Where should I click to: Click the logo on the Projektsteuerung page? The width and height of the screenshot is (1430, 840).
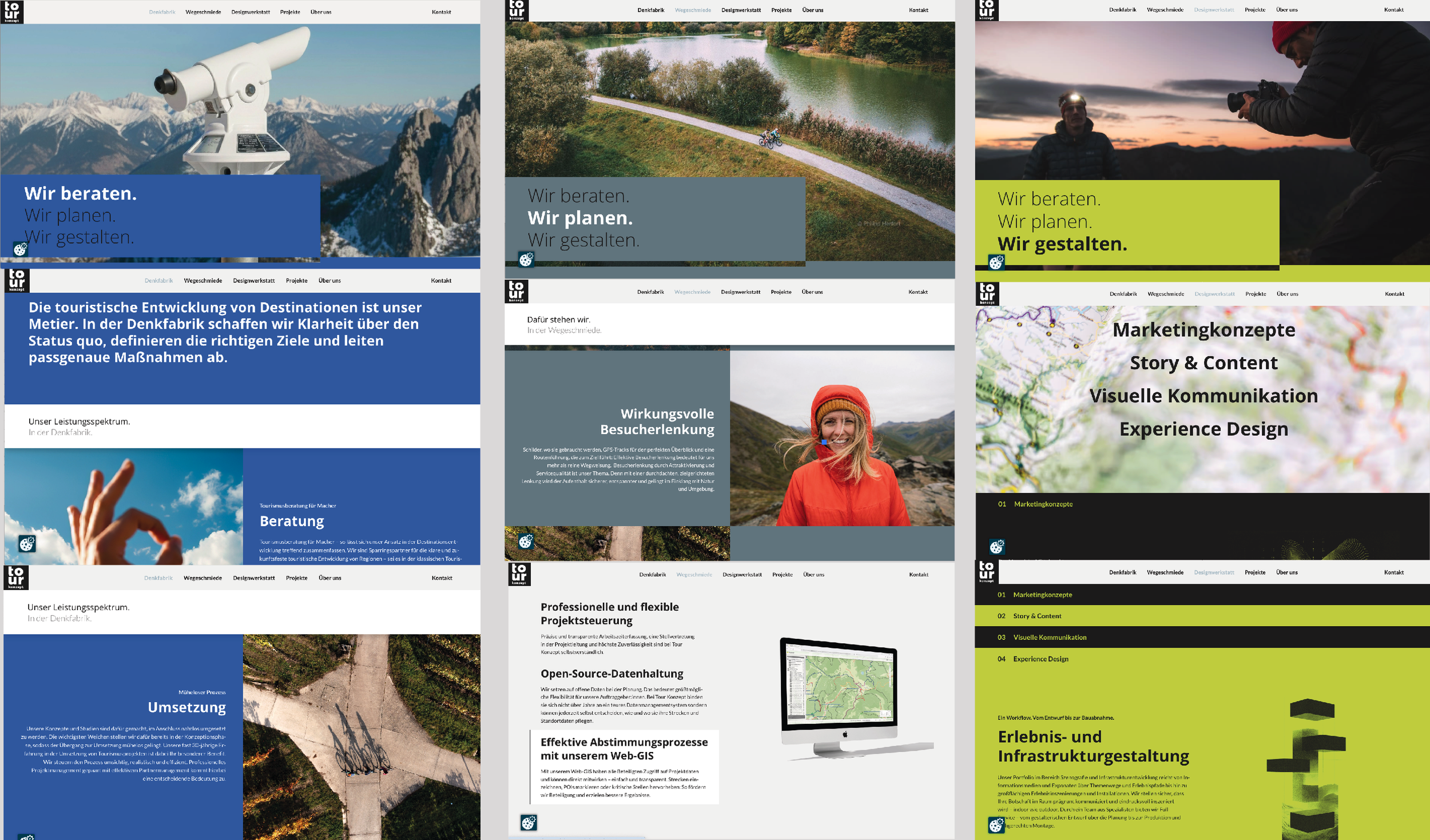519,574
